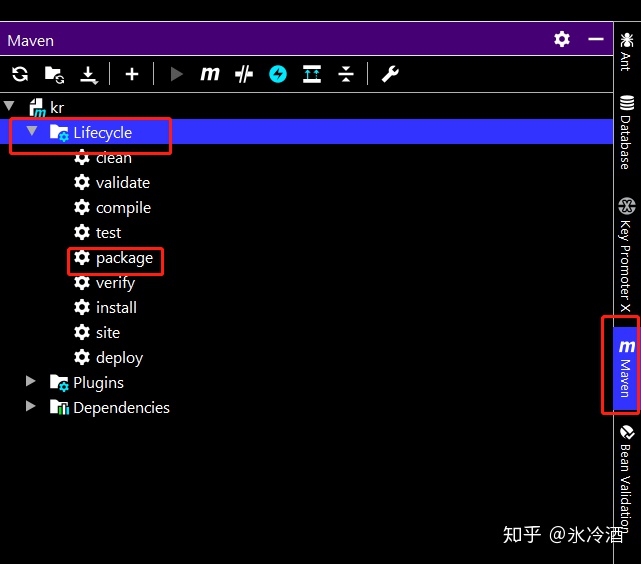Screen dimensions: 641x564
Task: Execute Maven goal 'm' toolbar icon
Action: coord(210,74)
